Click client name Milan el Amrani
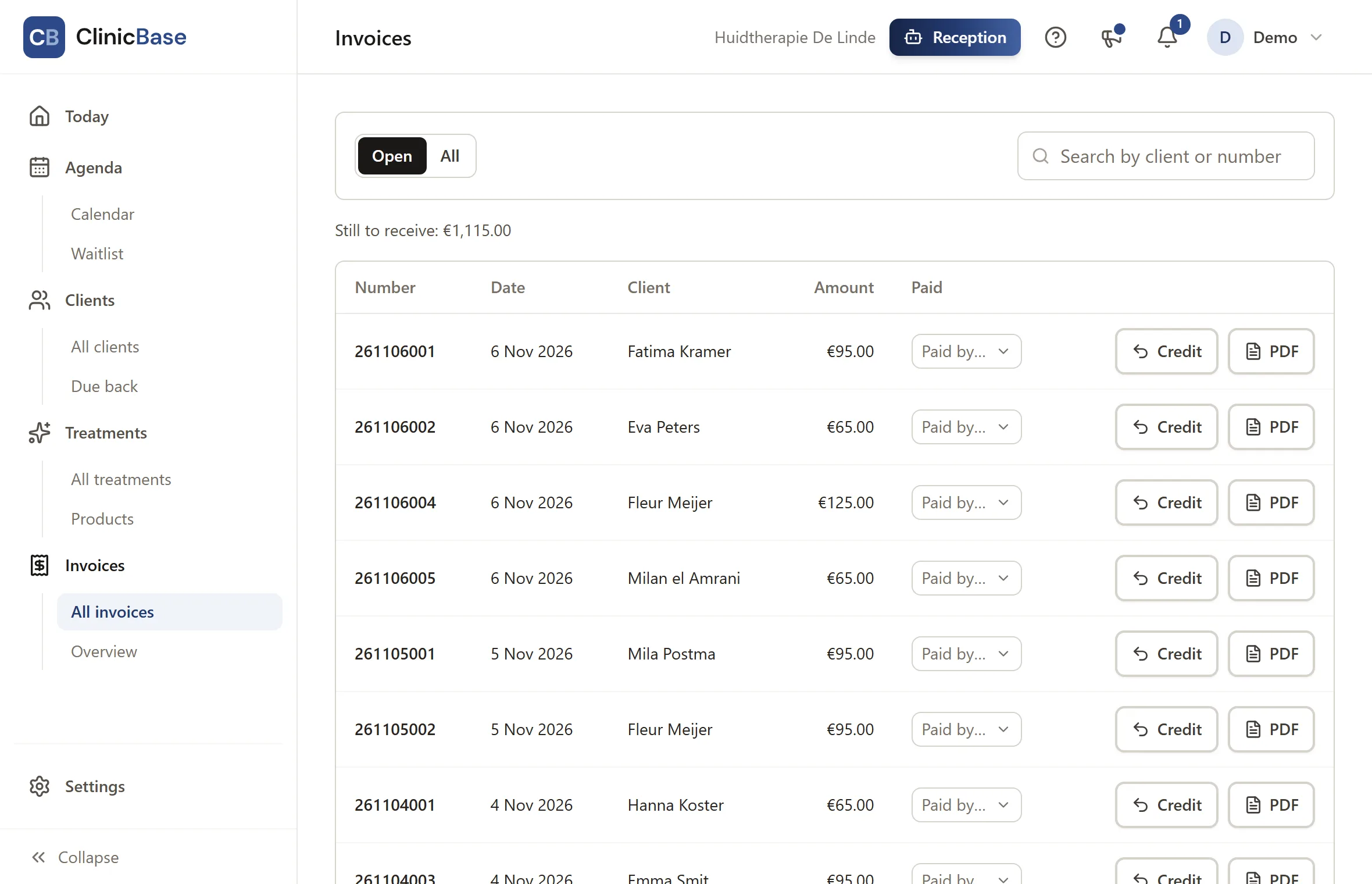The height and width of the screenshot is (884, 1372). point(684,578)
